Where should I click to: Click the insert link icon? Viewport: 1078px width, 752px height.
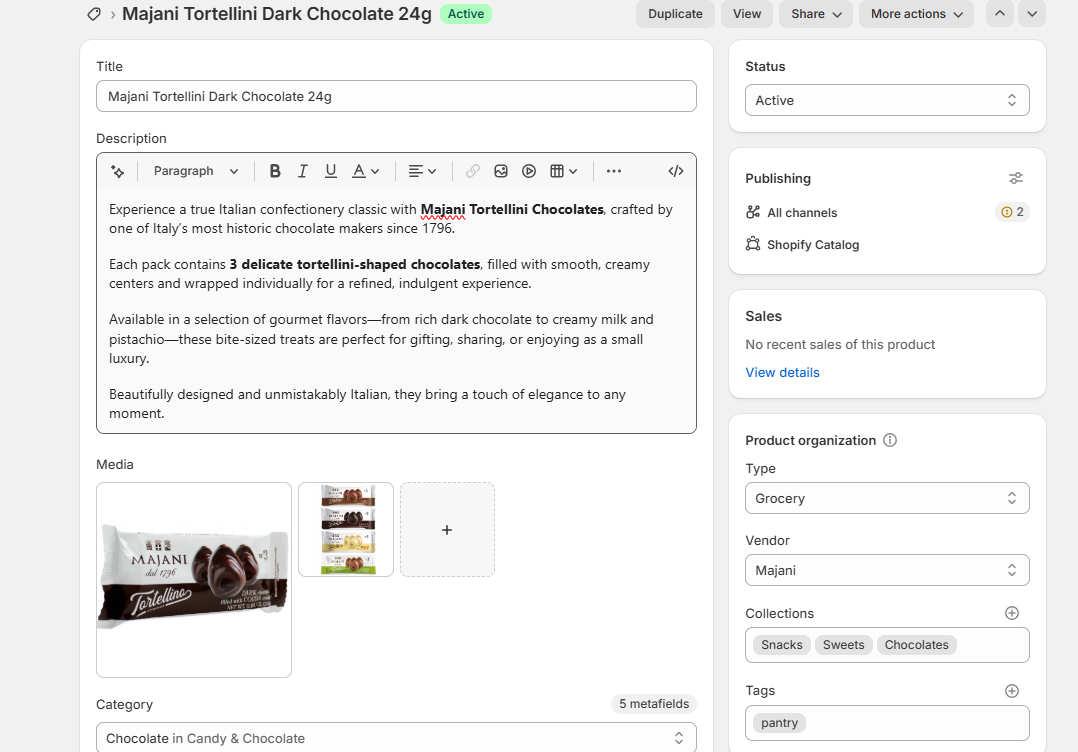(x=472, y=171)
